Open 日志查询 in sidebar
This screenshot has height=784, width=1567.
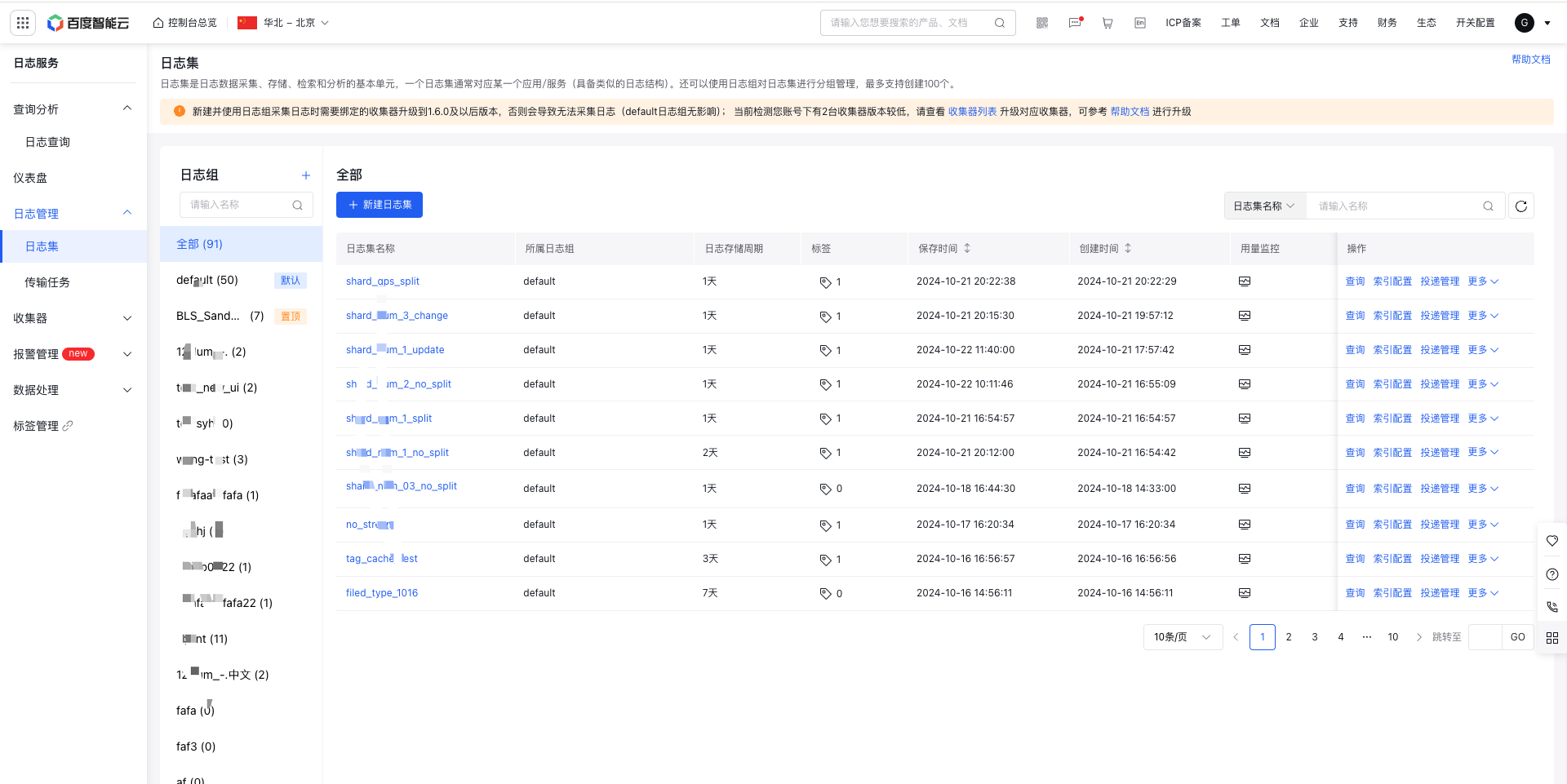tap(47, 142)
